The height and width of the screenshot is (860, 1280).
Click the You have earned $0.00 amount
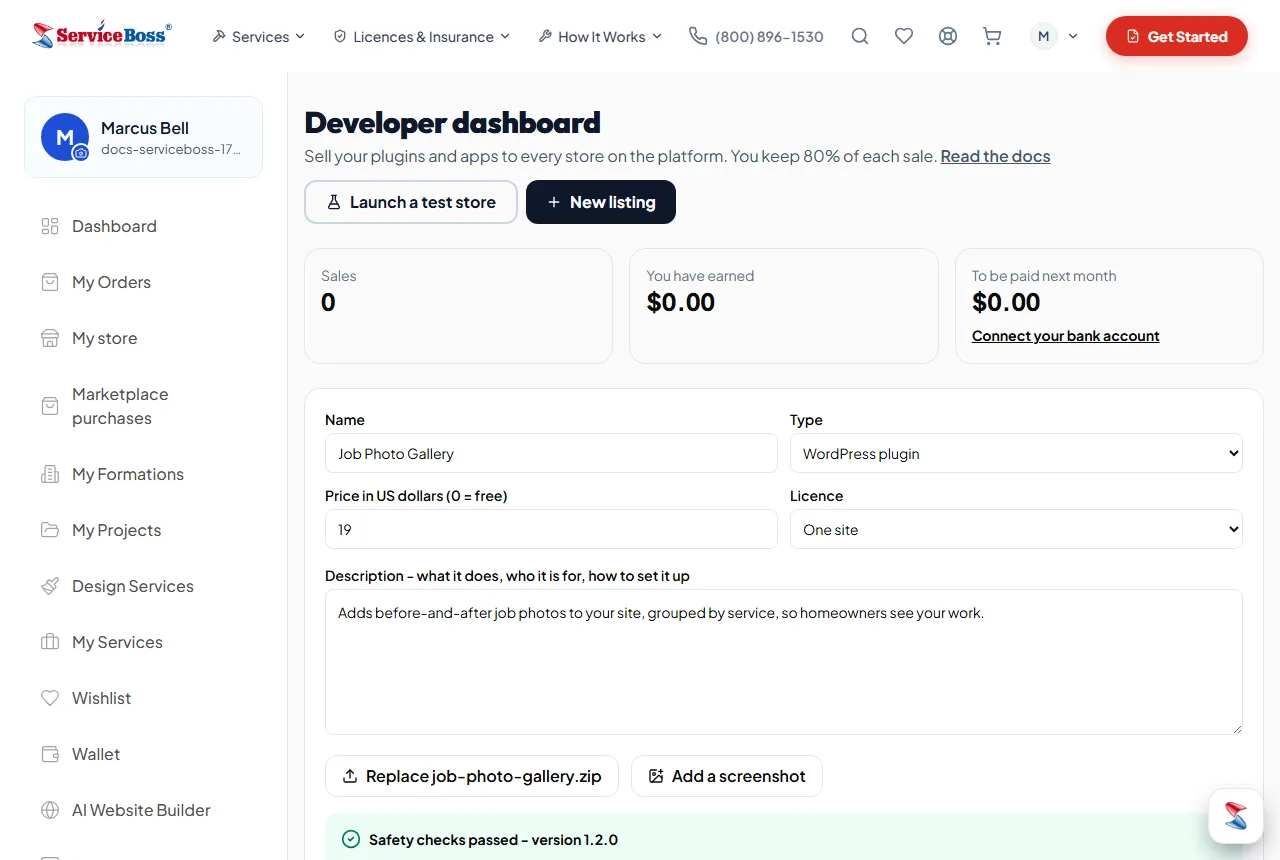click(x=681, y=302)
